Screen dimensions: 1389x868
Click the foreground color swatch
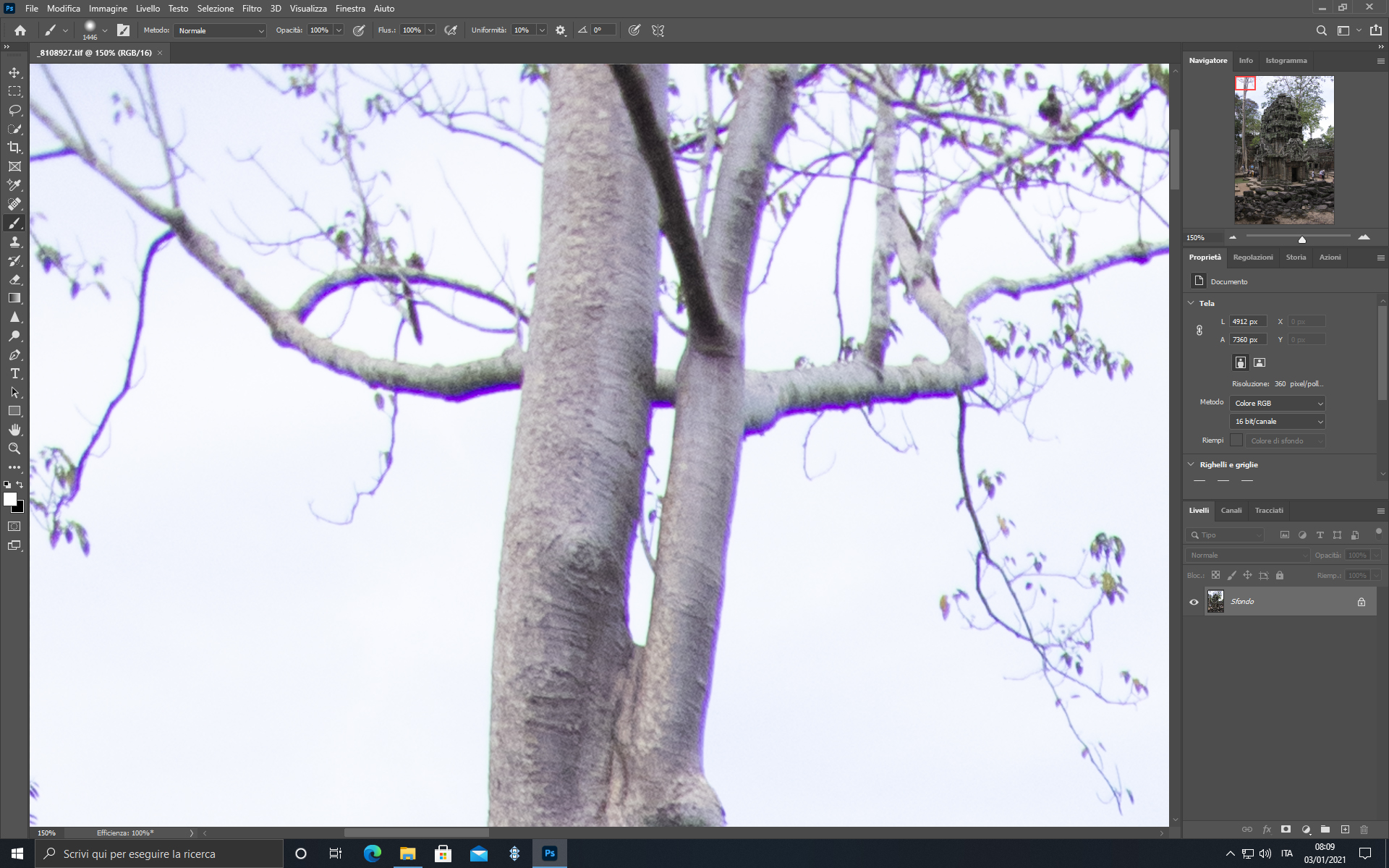click(9, 499)
